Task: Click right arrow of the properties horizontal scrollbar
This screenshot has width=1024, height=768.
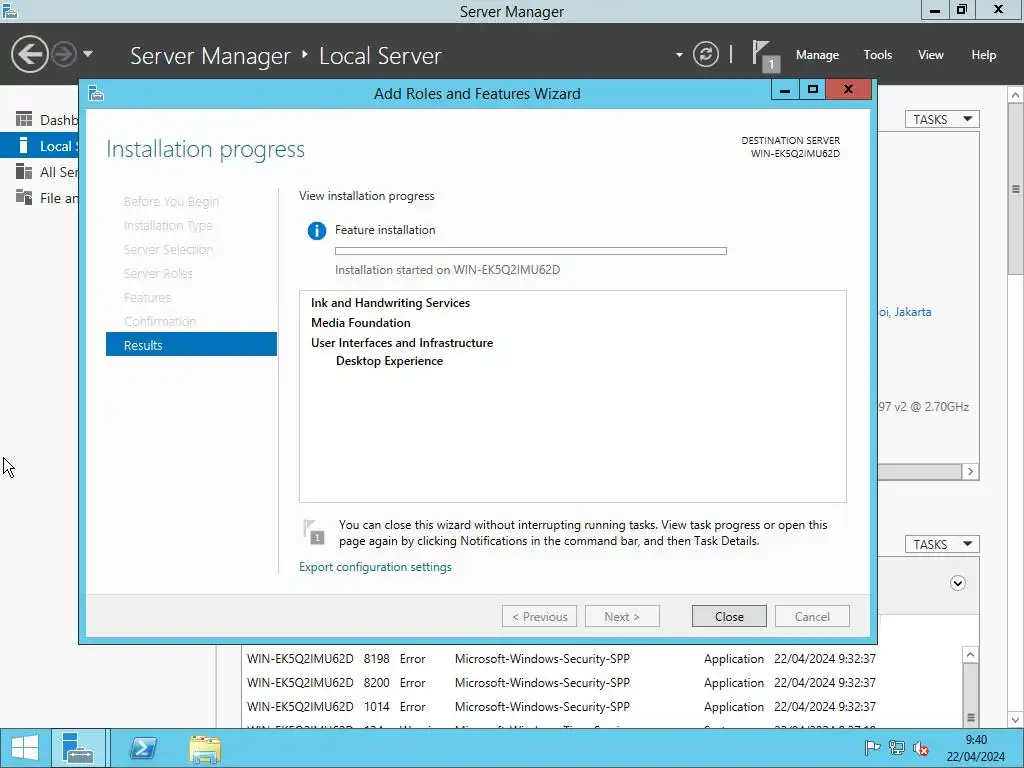Action: pyautogui.click(x=970, y=472)
